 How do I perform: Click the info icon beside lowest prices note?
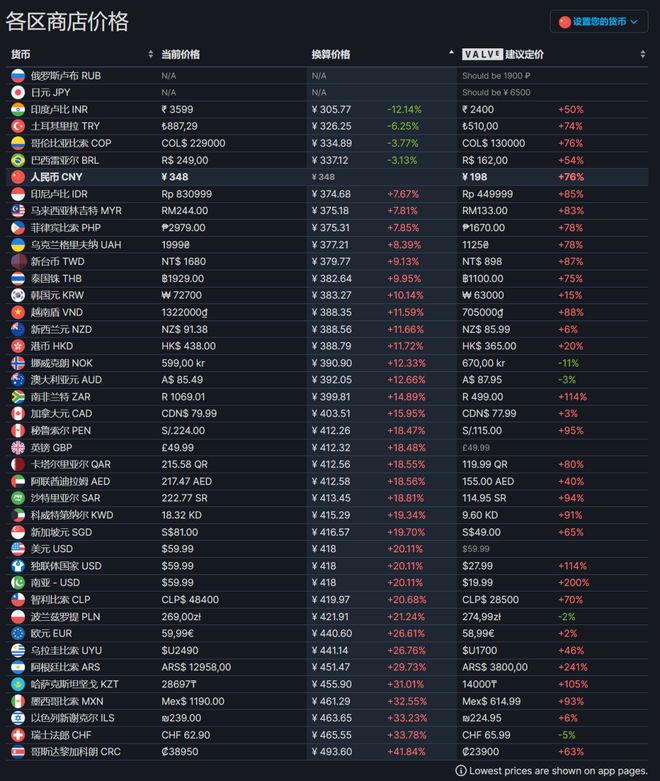(461, 771)
